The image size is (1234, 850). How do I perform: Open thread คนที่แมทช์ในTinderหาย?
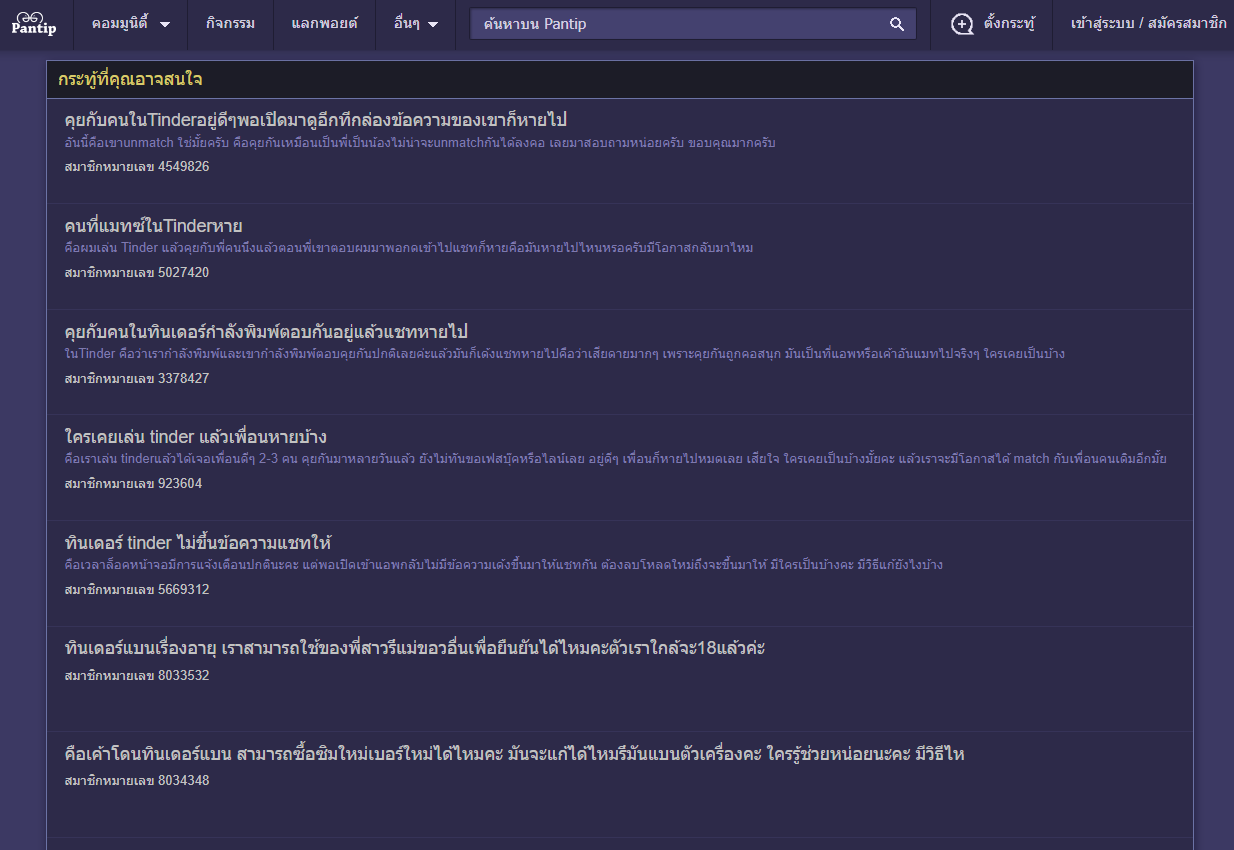point(153,226)
